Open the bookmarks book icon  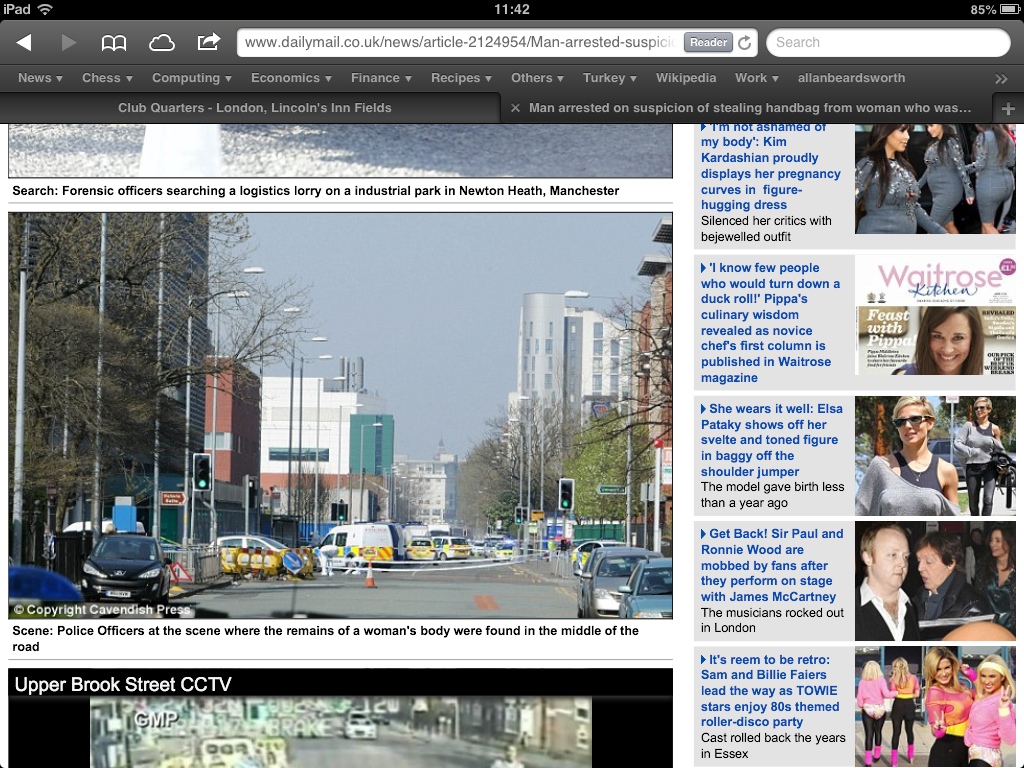click(114, 42)
